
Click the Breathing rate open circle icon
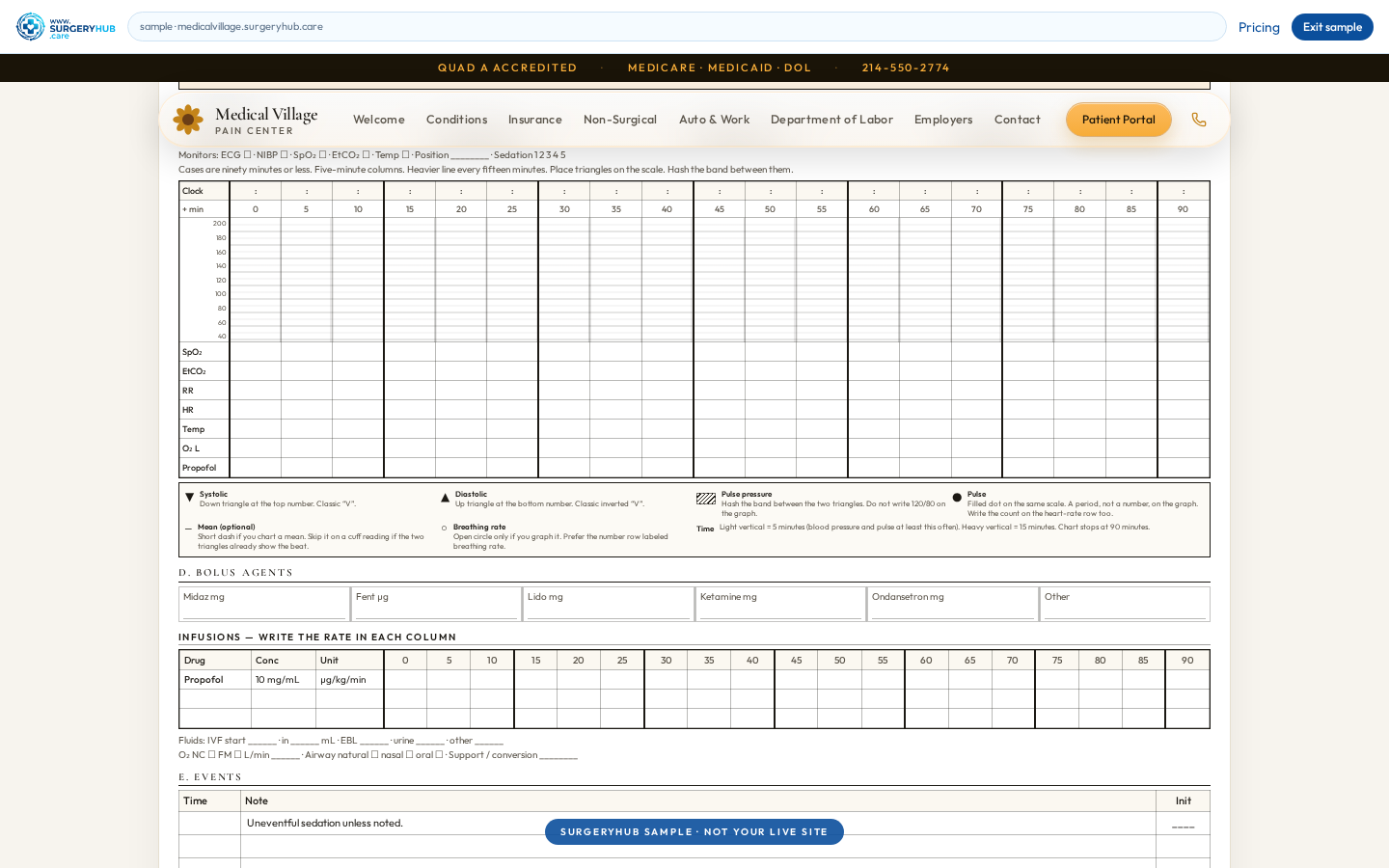click(x=444, y=528)
